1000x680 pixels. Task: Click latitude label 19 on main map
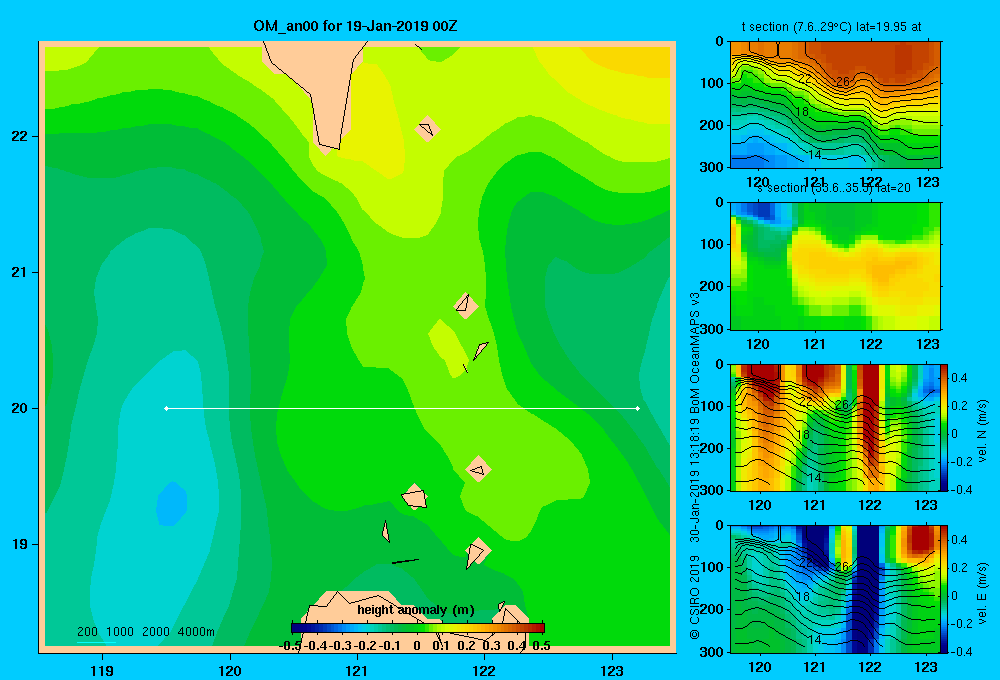point(20,544)
